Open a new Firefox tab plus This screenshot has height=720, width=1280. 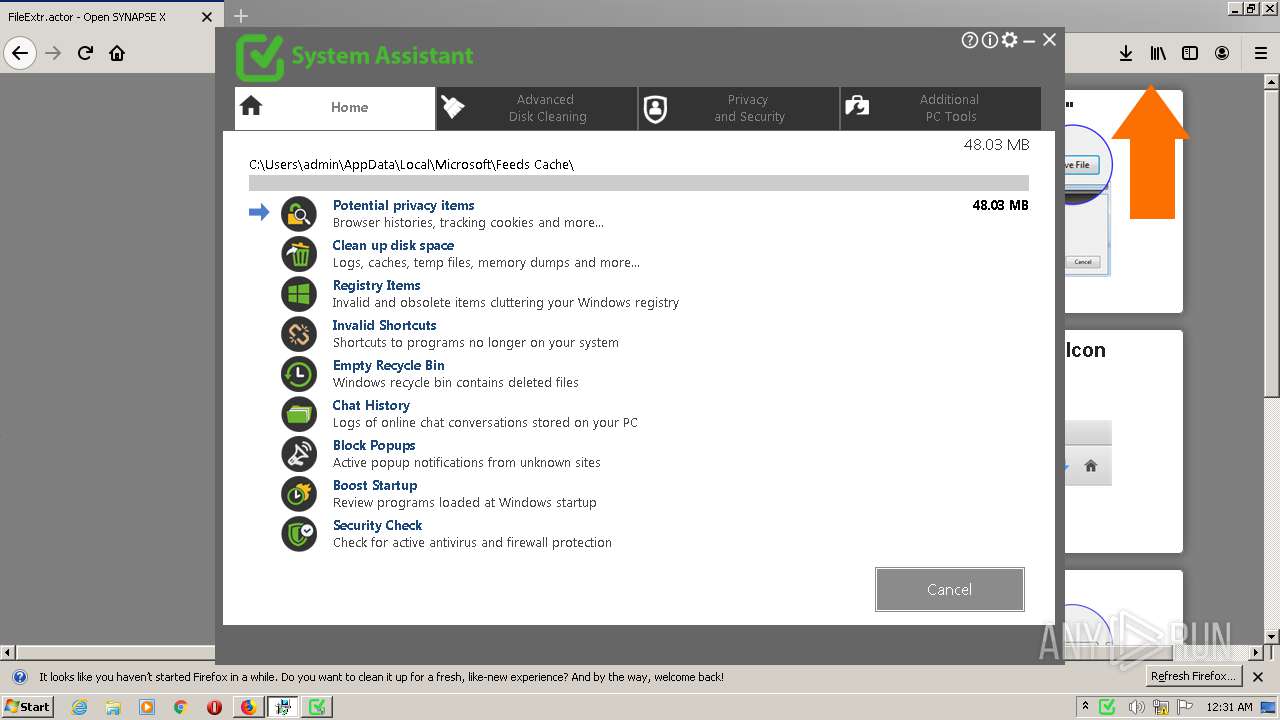[x=241, y=16]
